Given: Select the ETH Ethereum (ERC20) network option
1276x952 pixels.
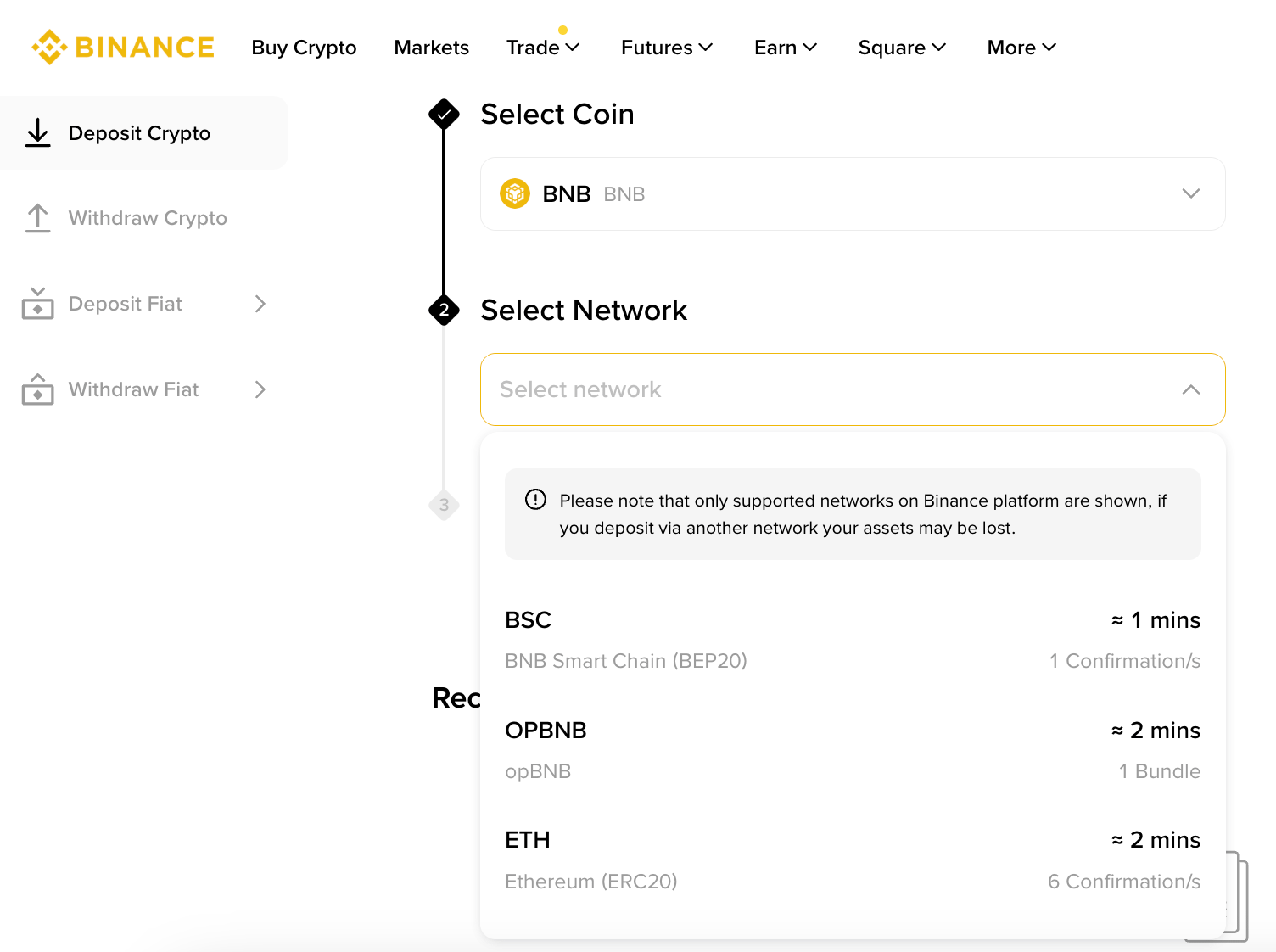Looking at the screenshot, I should pos(853,860).
